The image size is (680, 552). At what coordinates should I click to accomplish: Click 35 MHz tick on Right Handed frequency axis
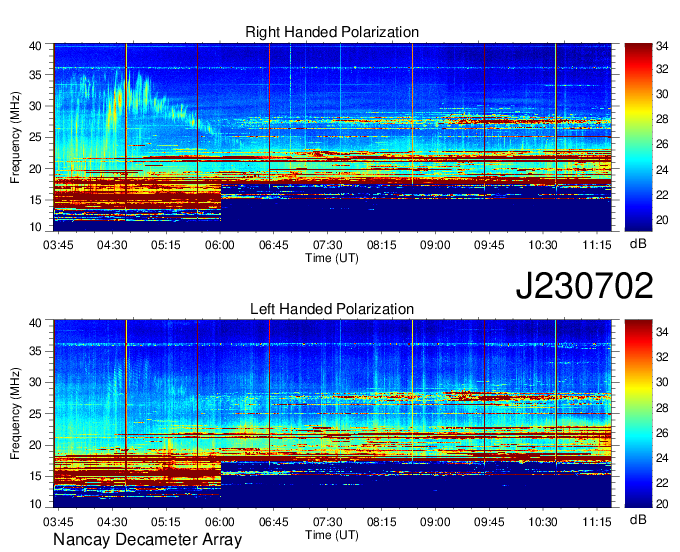pos(35,75)
